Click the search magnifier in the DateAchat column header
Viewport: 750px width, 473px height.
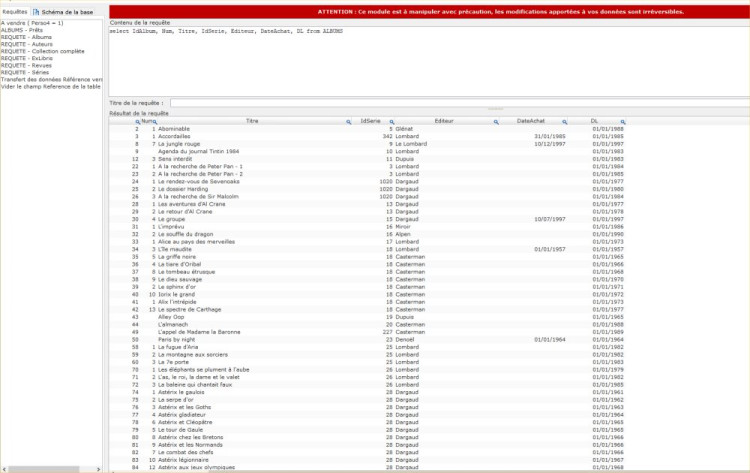(x=564, y=122)
